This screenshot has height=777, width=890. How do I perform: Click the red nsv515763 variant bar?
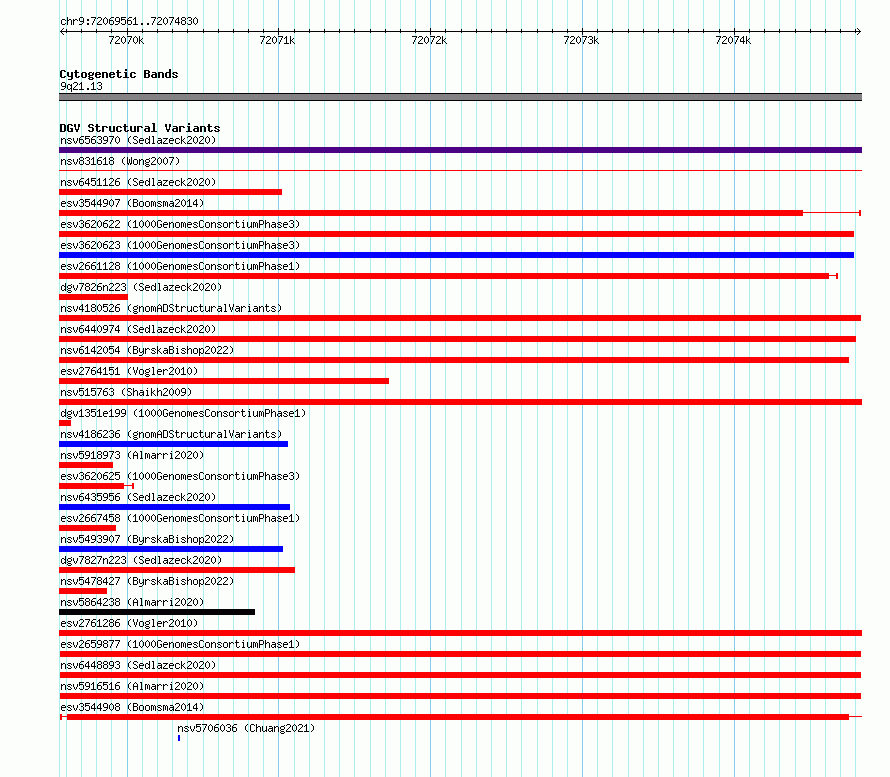click(x=460, y=402)
